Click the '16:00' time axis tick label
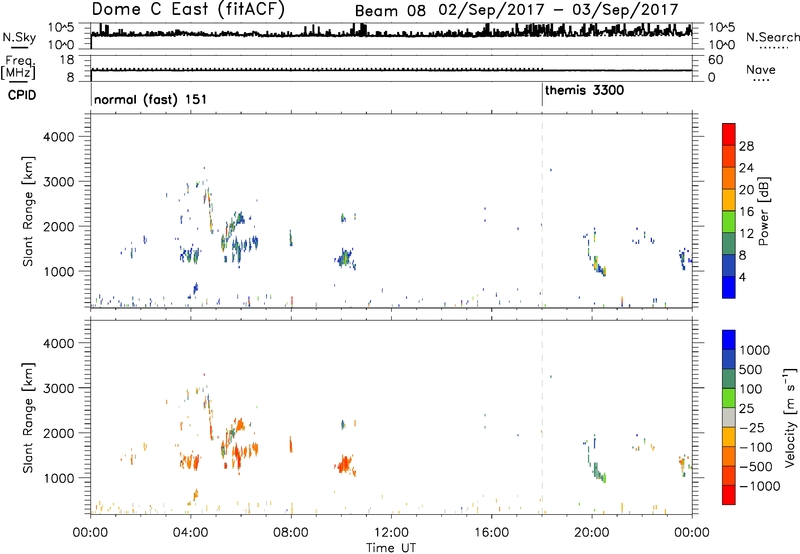Image resolution: width=800 pixels, height=554 pixels. click(491, 533)
